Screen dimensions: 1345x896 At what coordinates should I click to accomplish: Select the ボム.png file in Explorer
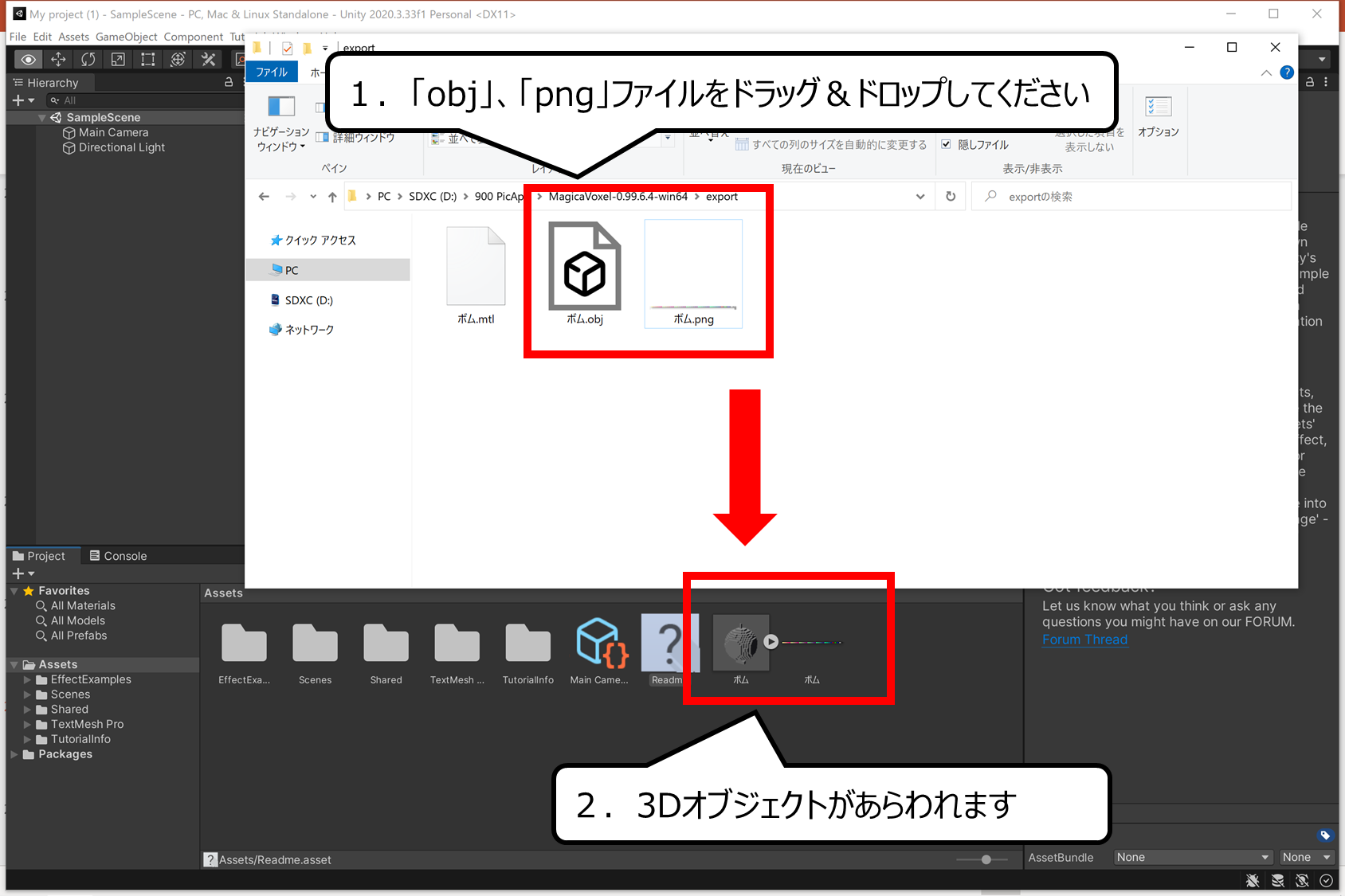click(x=693, y=273)
